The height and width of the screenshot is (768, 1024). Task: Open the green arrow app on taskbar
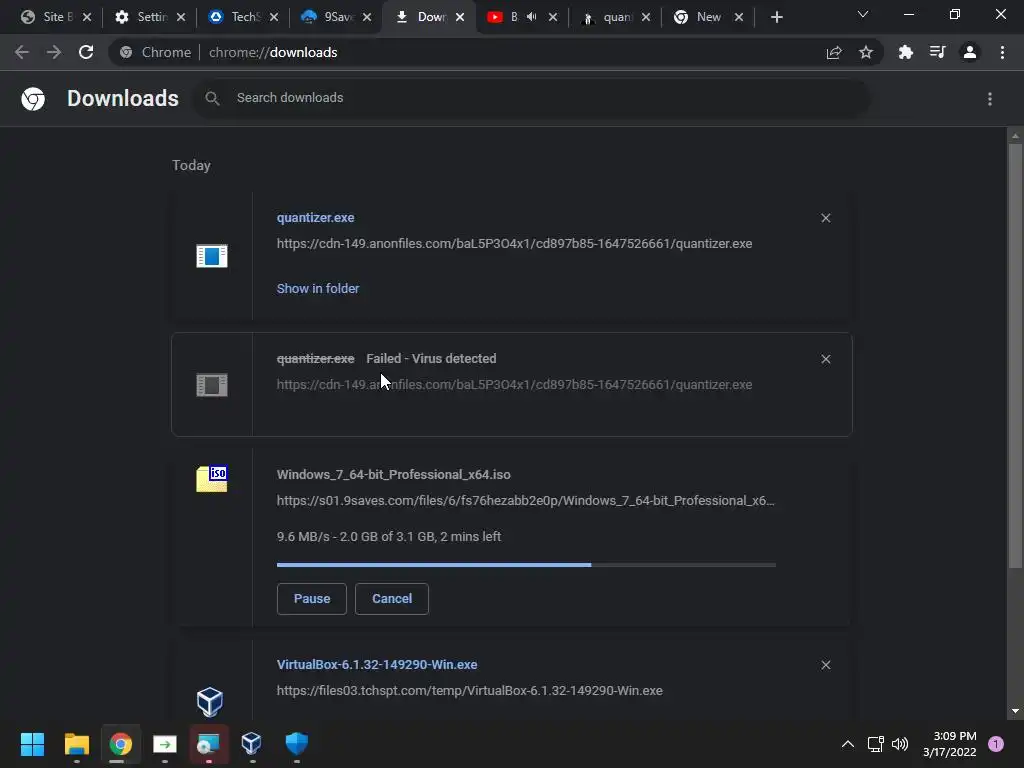pos(165,744)
